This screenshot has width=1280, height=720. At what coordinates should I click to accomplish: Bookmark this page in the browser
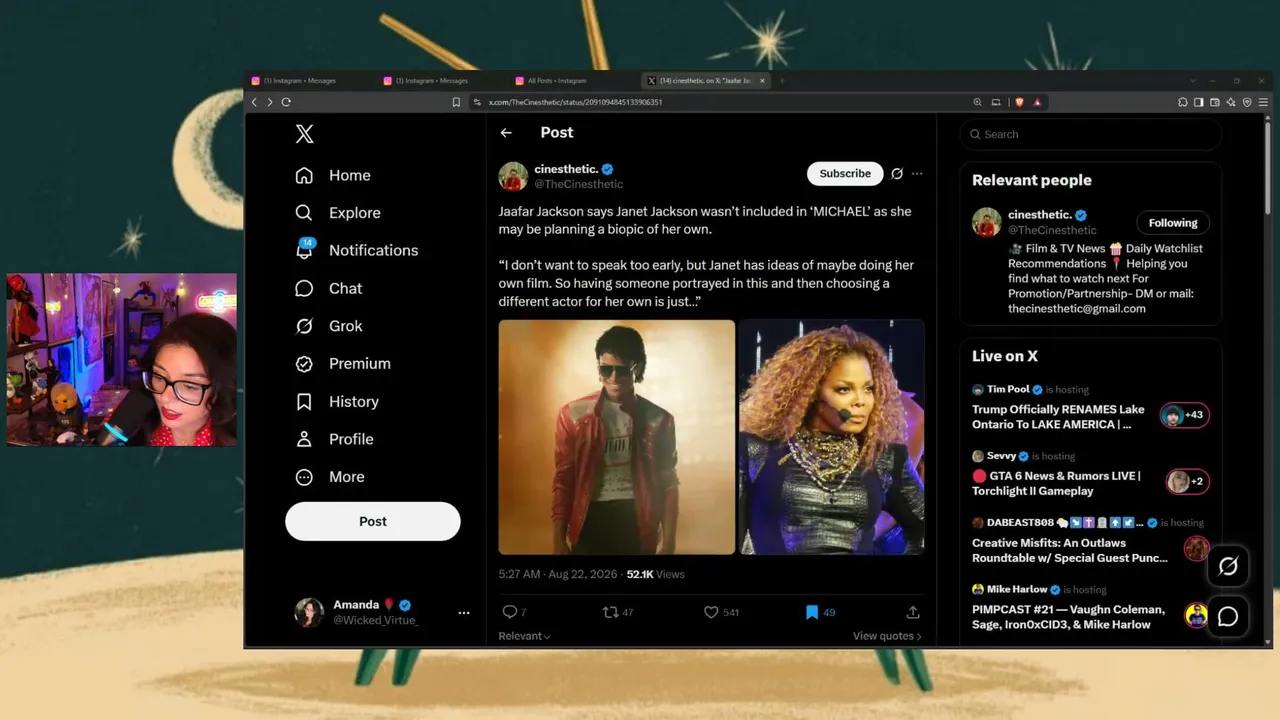coord(456,102)
